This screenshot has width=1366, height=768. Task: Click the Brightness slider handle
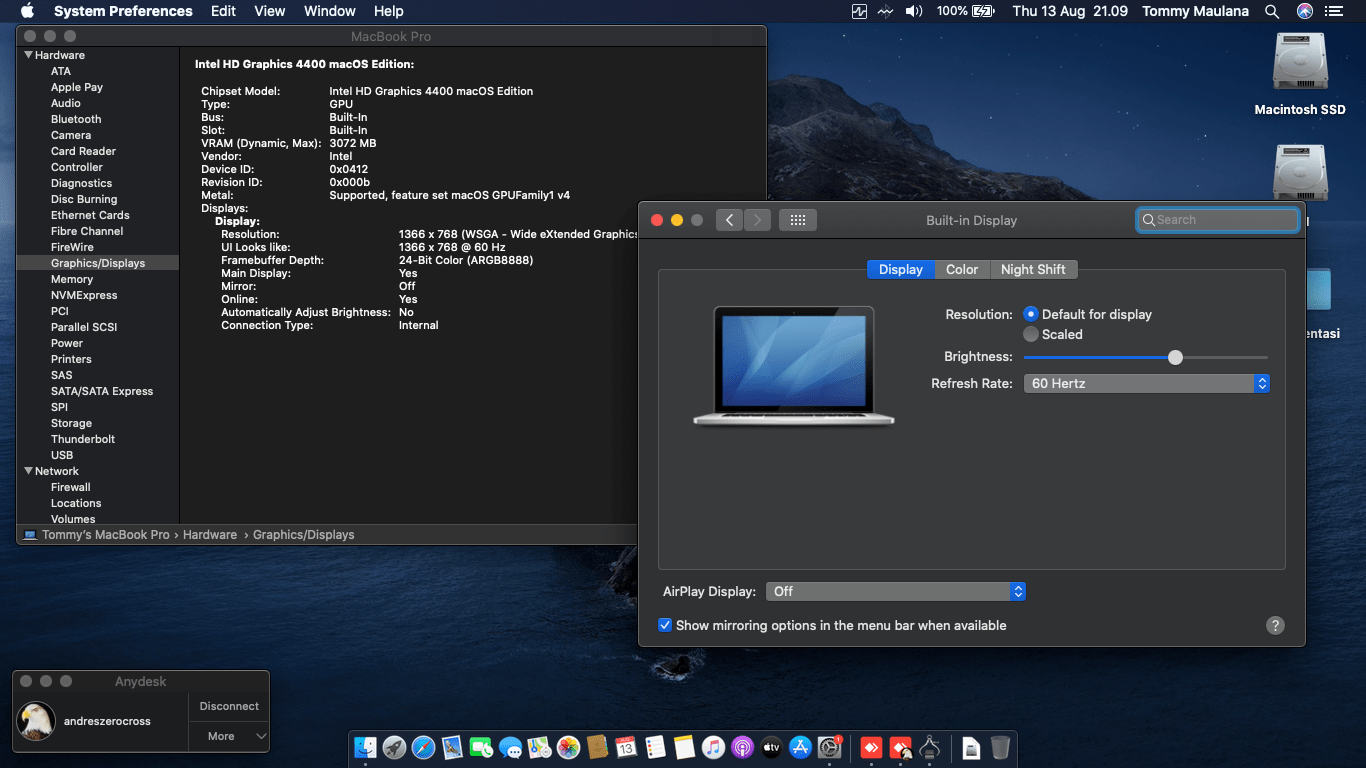click(x=1175, y=357)
